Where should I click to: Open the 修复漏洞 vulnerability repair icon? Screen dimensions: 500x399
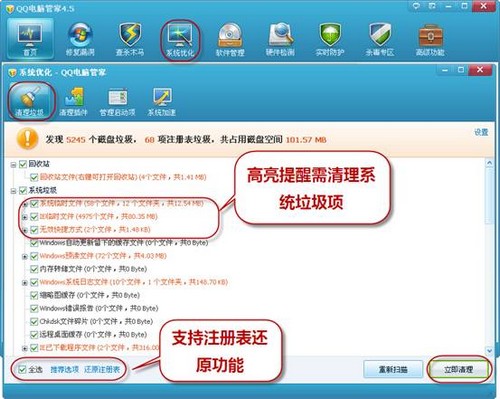click(x=80, y=39)
